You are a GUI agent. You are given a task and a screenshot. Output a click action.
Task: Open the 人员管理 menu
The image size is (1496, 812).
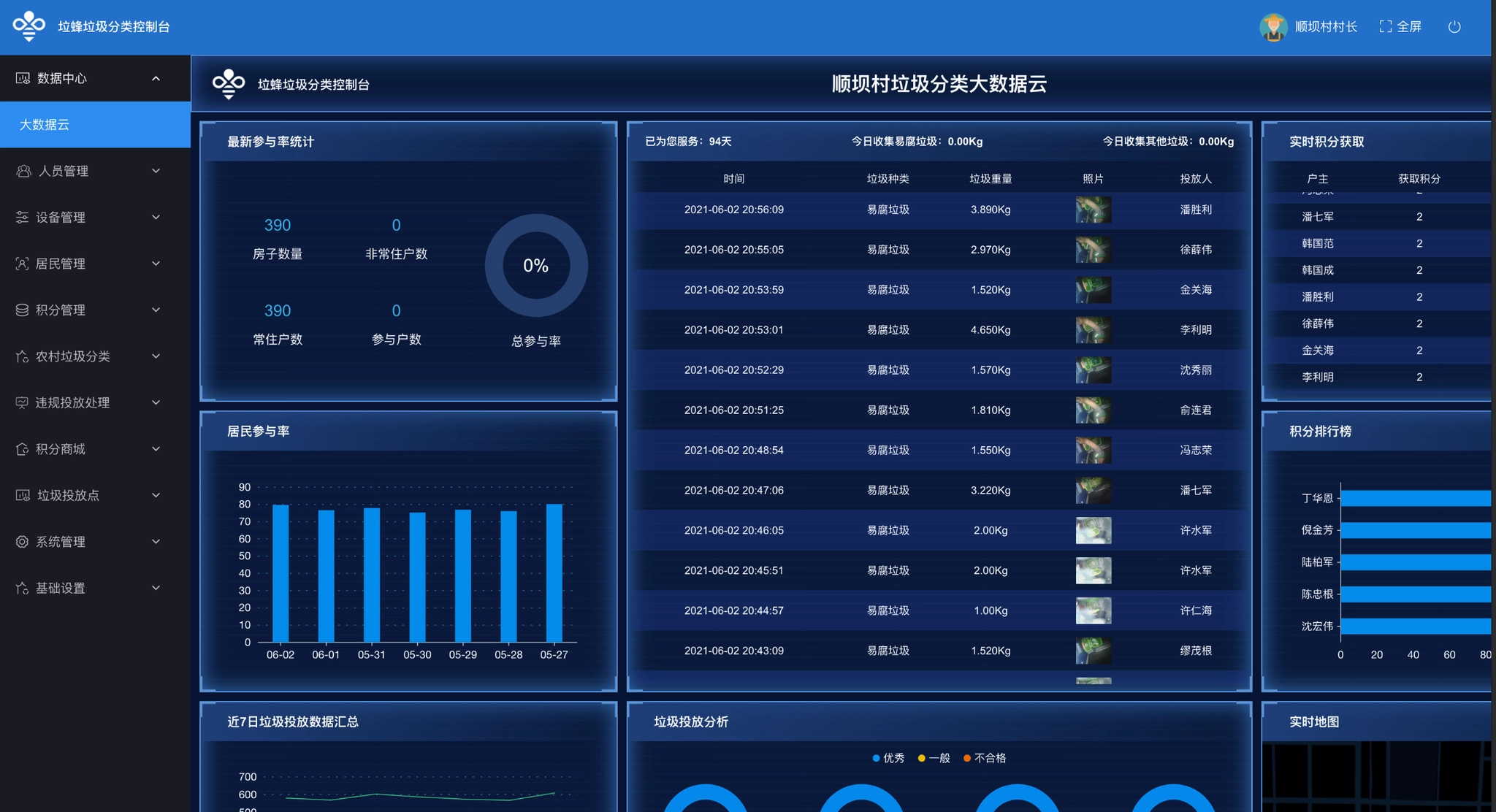pyautogui.click(x=95, y=171)
